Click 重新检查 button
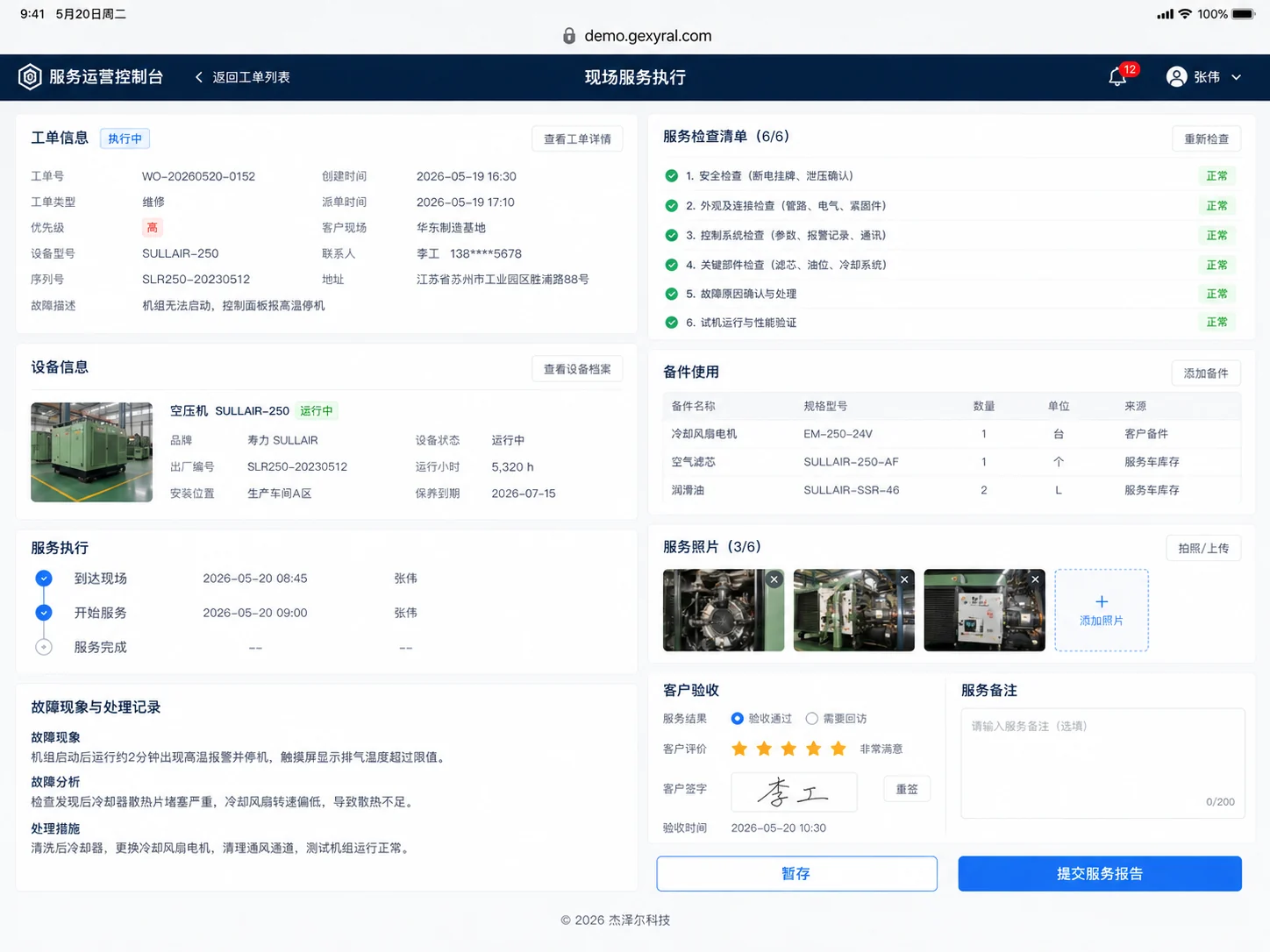This screenshot has width=1270, height=952. [1206, 139]
